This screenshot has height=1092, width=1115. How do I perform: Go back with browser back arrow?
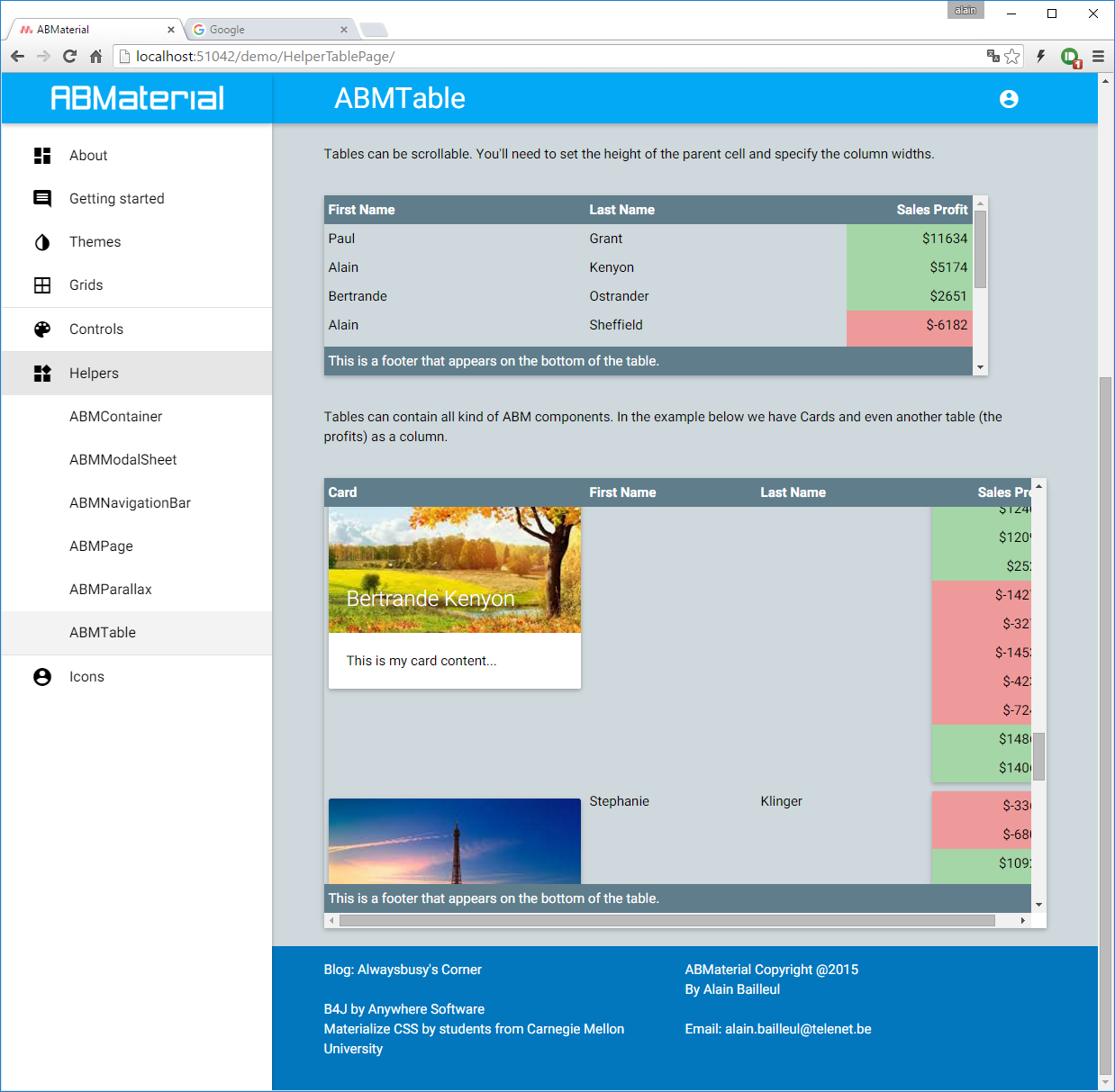point(18,57)
